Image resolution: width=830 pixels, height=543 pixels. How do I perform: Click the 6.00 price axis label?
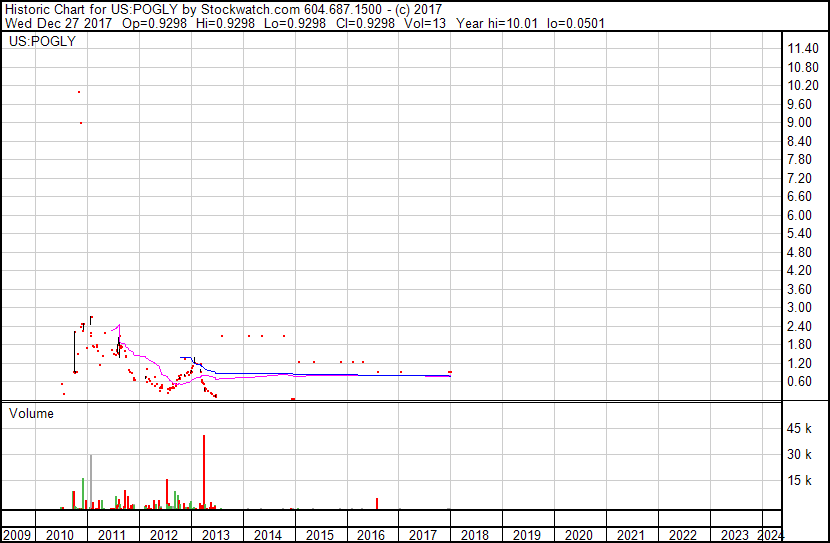(799, 215)
